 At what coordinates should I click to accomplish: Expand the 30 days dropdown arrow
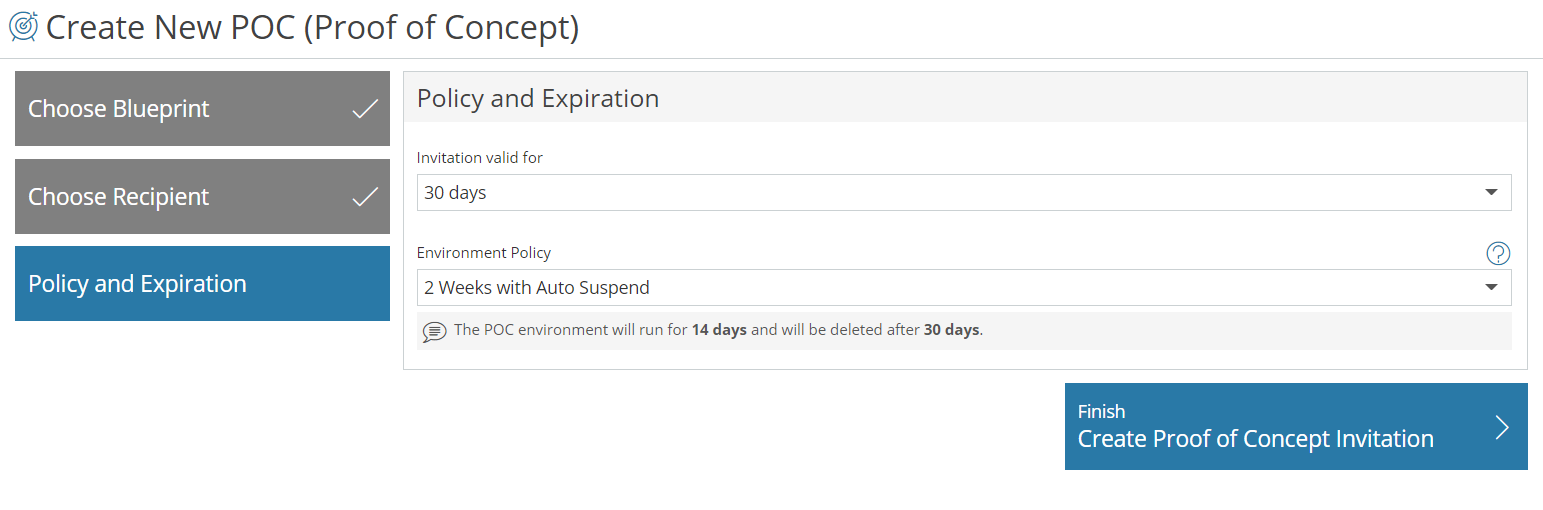1491,193
